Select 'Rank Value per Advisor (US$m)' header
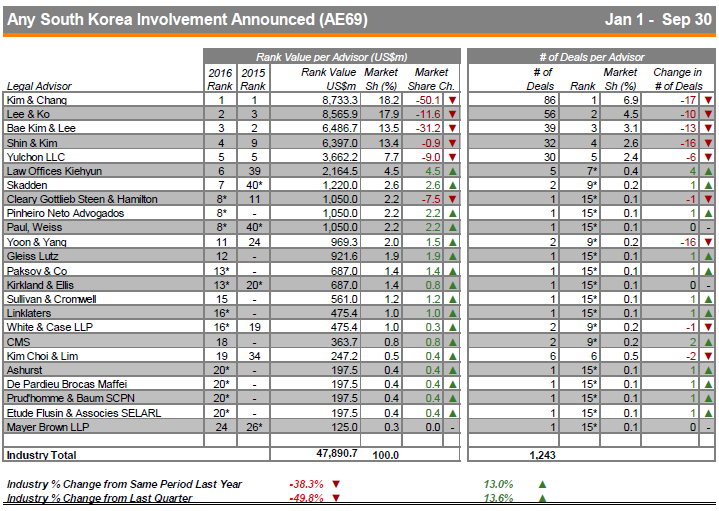Image resolution: width=719 pixels, height=511 pixels. tap(332, 57)
